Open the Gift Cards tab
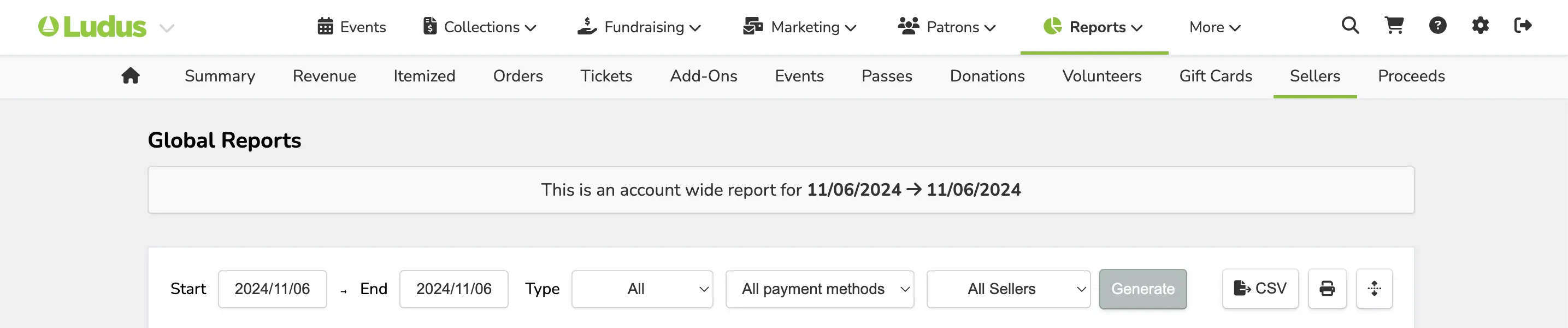The width and height of the screenshot is (1568, 328). pos(1216,76)
